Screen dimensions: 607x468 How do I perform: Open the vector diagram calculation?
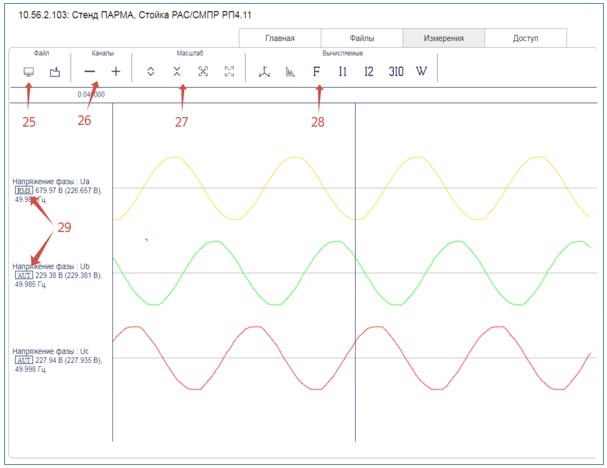pyautogui.click(x=264, y=72)
